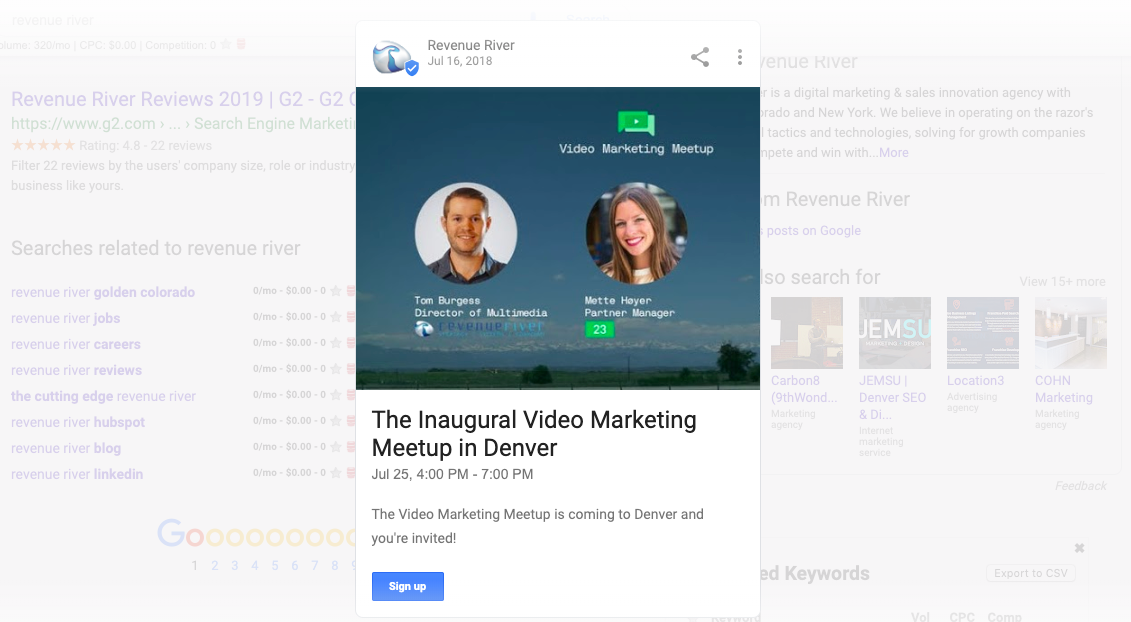Screen dimensions: 1131x622
Task: Open the Carbon8 business thumbnail
Action: click(x=806, y=333)
